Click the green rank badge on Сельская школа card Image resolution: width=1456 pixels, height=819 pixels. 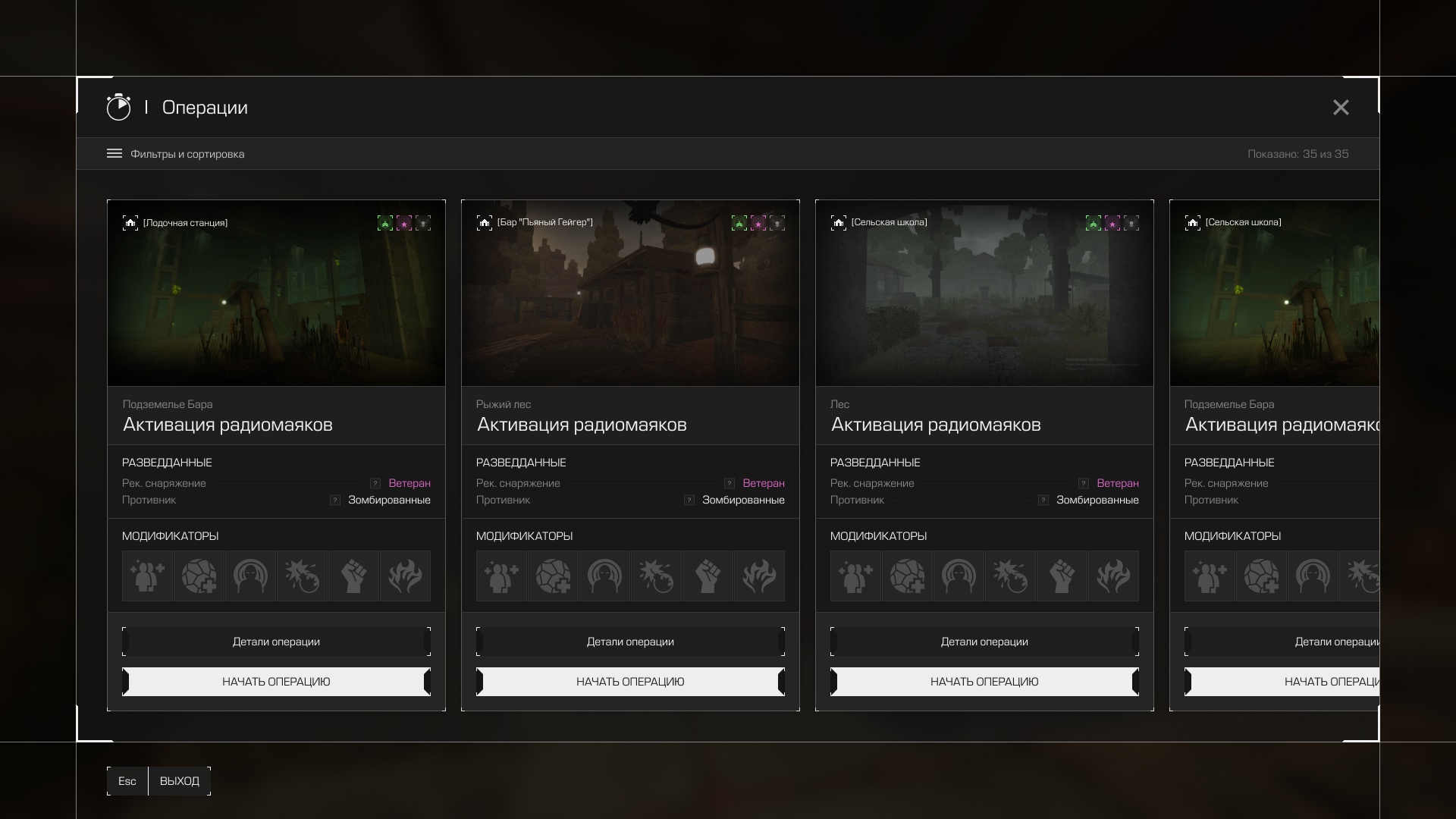pyautogui.click(x=1093, y=223)
